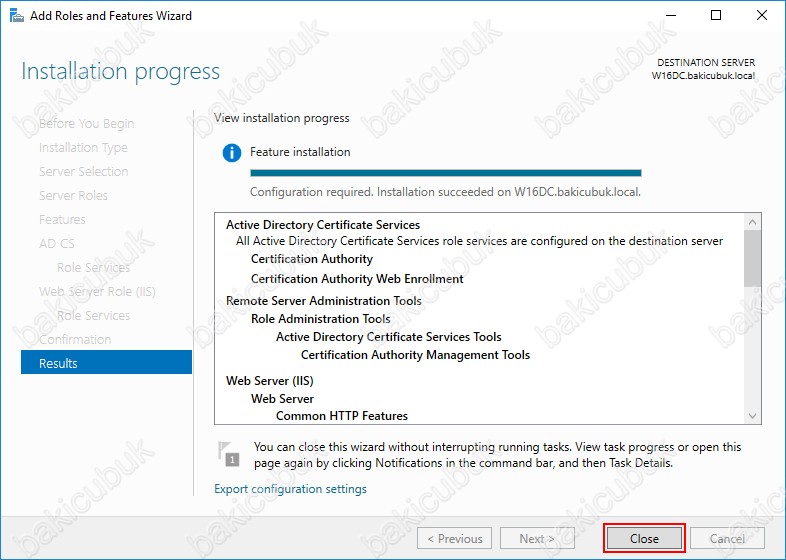This screenshot has height=560, width=786.
Task: Select the AD CS step
Action: [x=57, y=244]
